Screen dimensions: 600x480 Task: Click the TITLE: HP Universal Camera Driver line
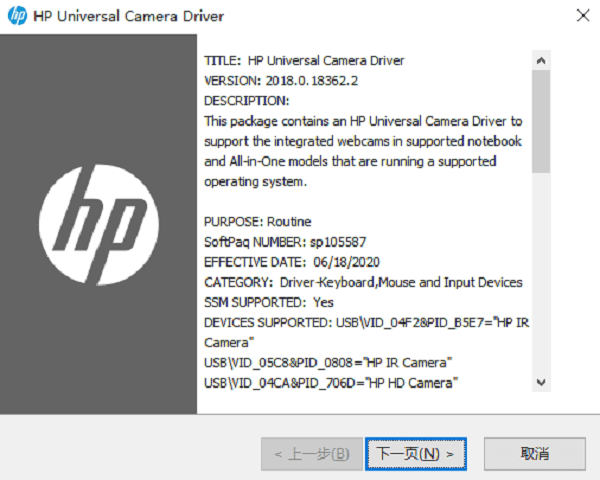pos(304,60)
